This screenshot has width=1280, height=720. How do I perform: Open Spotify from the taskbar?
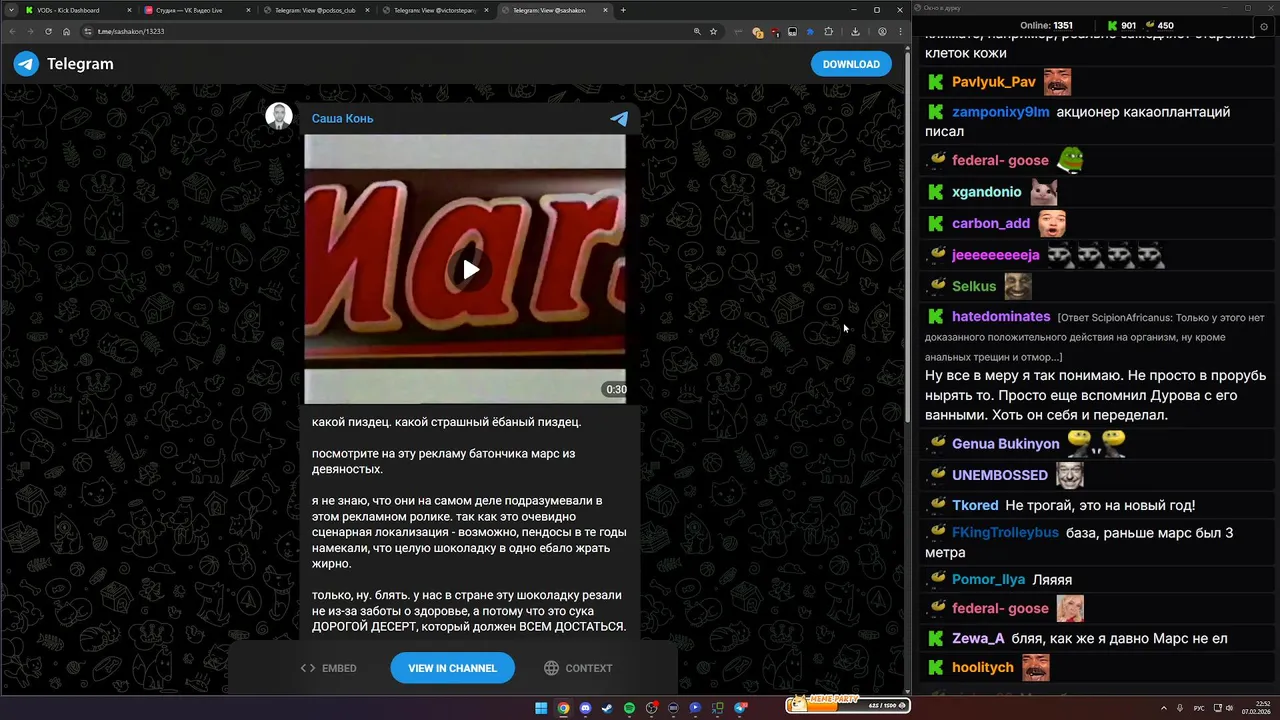(x=629, y=708)
